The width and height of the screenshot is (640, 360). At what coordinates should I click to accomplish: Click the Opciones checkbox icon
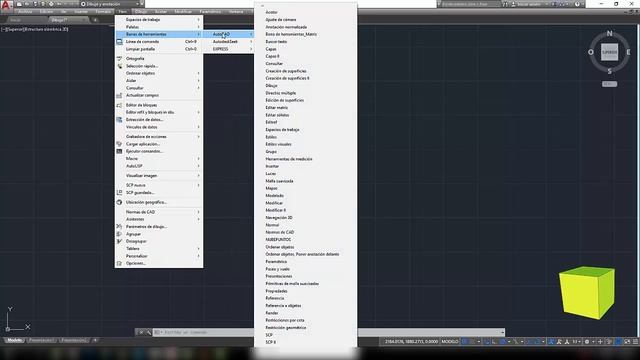(x=119, y=264)
